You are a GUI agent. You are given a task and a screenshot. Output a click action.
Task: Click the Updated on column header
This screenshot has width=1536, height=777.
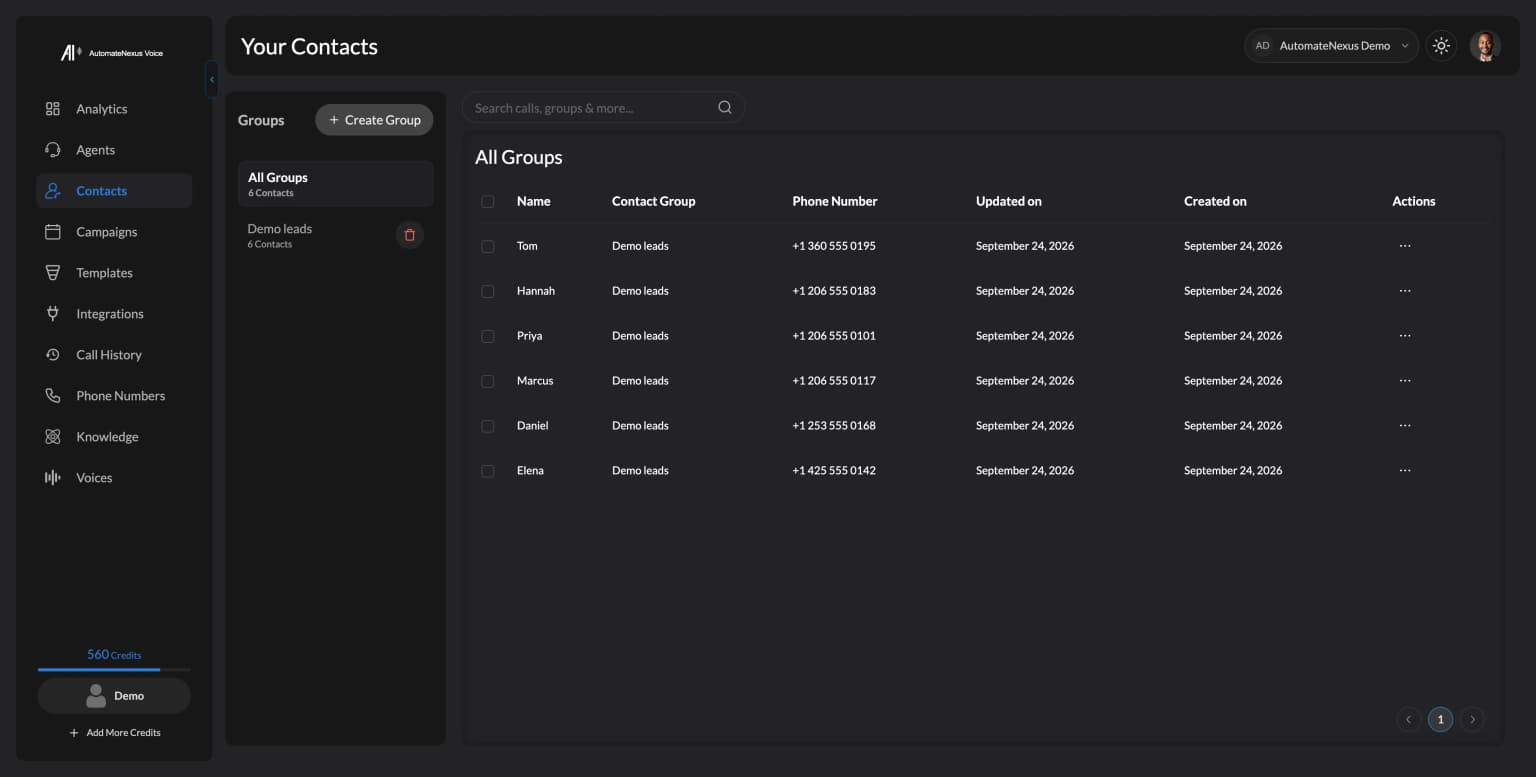[x=1009, y=201]
